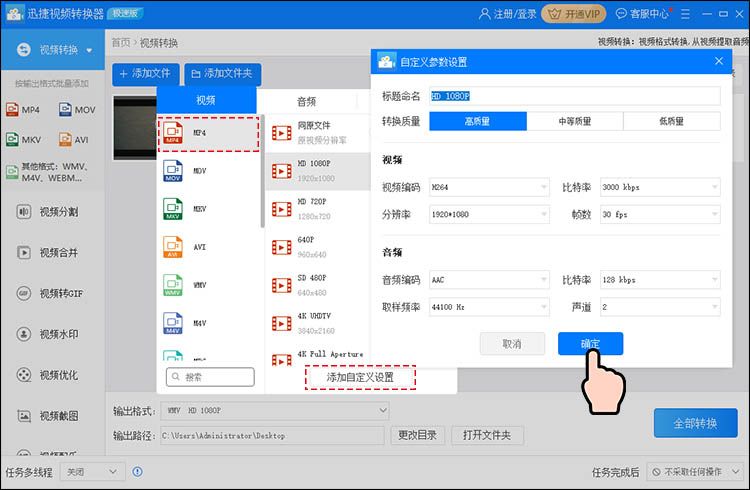
Task: Select MKV quick format in left sidebar
Action: [x=23, y=140]
